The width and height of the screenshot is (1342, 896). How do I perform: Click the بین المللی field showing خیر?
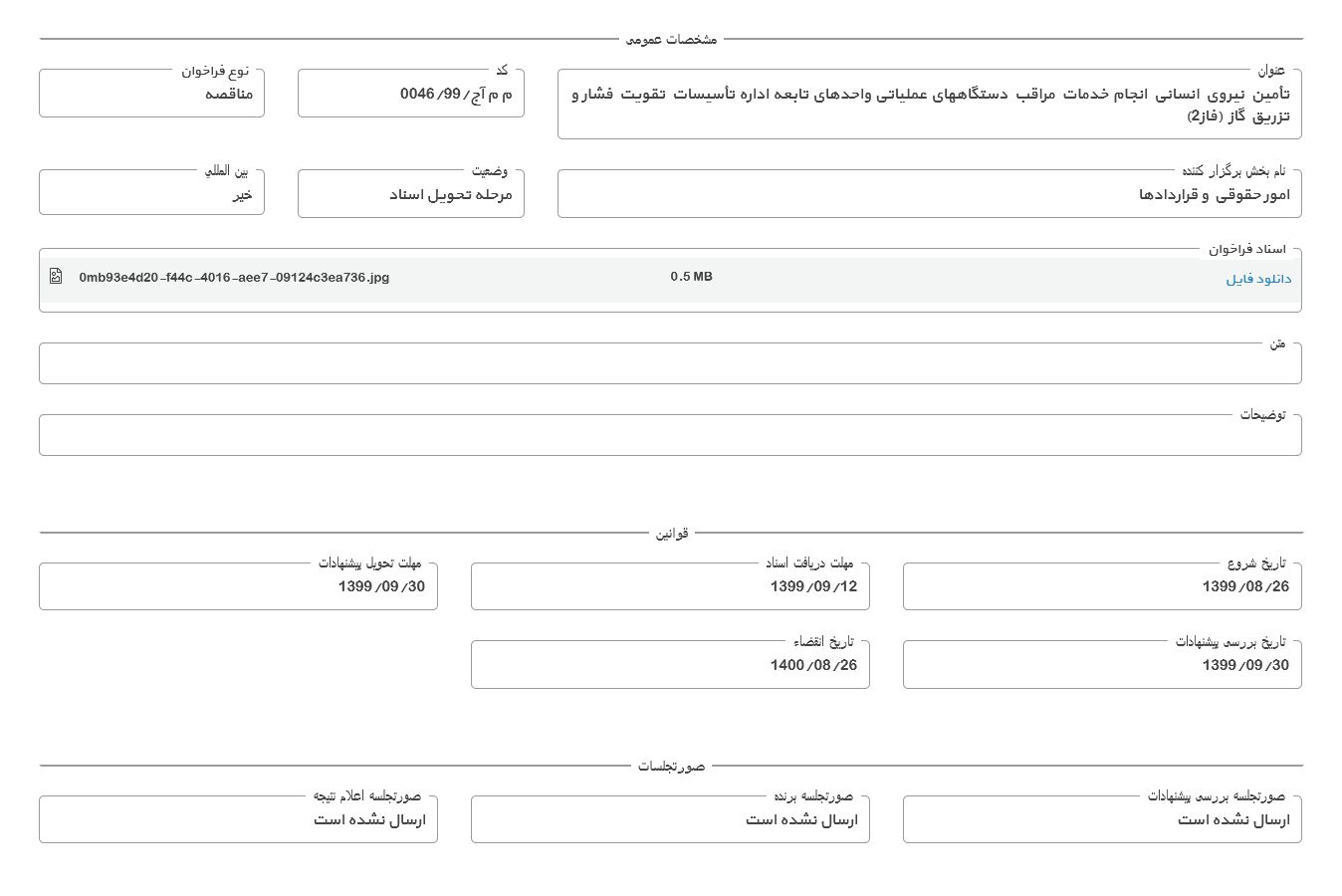(x=151, y=194)
